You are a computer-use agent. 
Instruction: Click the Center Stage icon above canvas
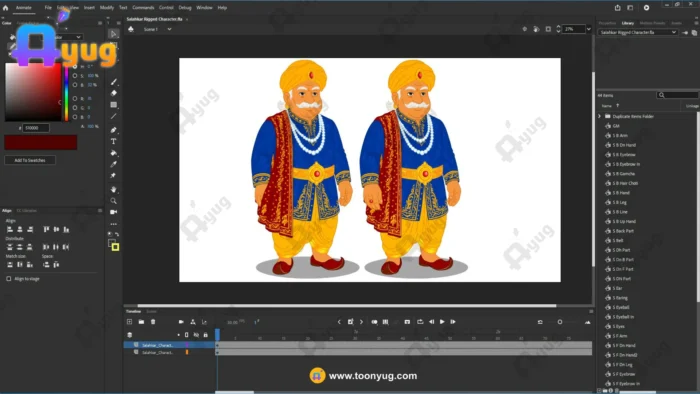pos(525,29)
